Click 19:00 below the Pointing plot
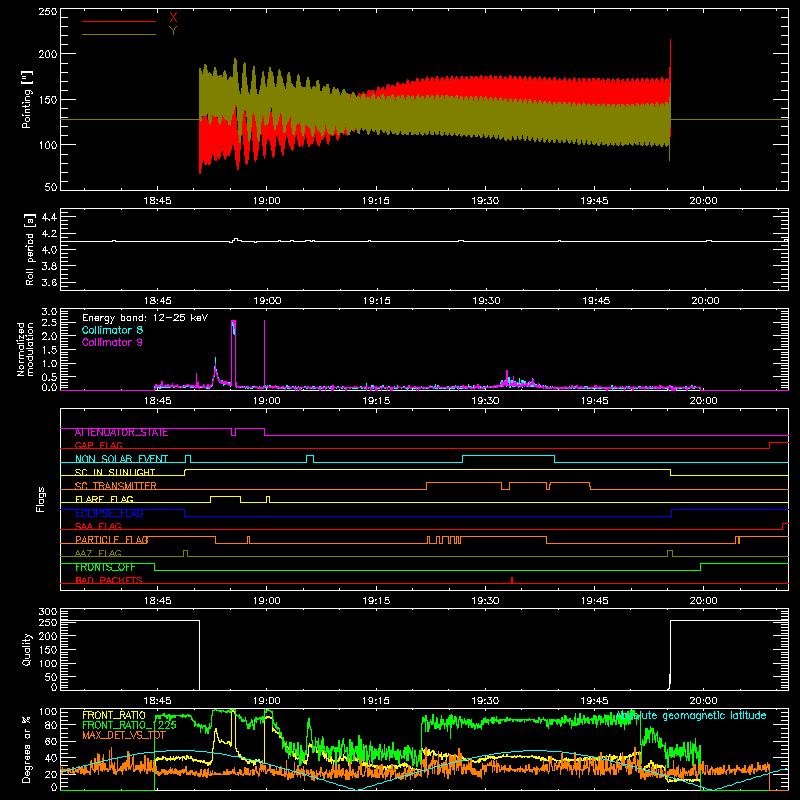Screen dimensions: 800x800 click(x=267, y=201)
